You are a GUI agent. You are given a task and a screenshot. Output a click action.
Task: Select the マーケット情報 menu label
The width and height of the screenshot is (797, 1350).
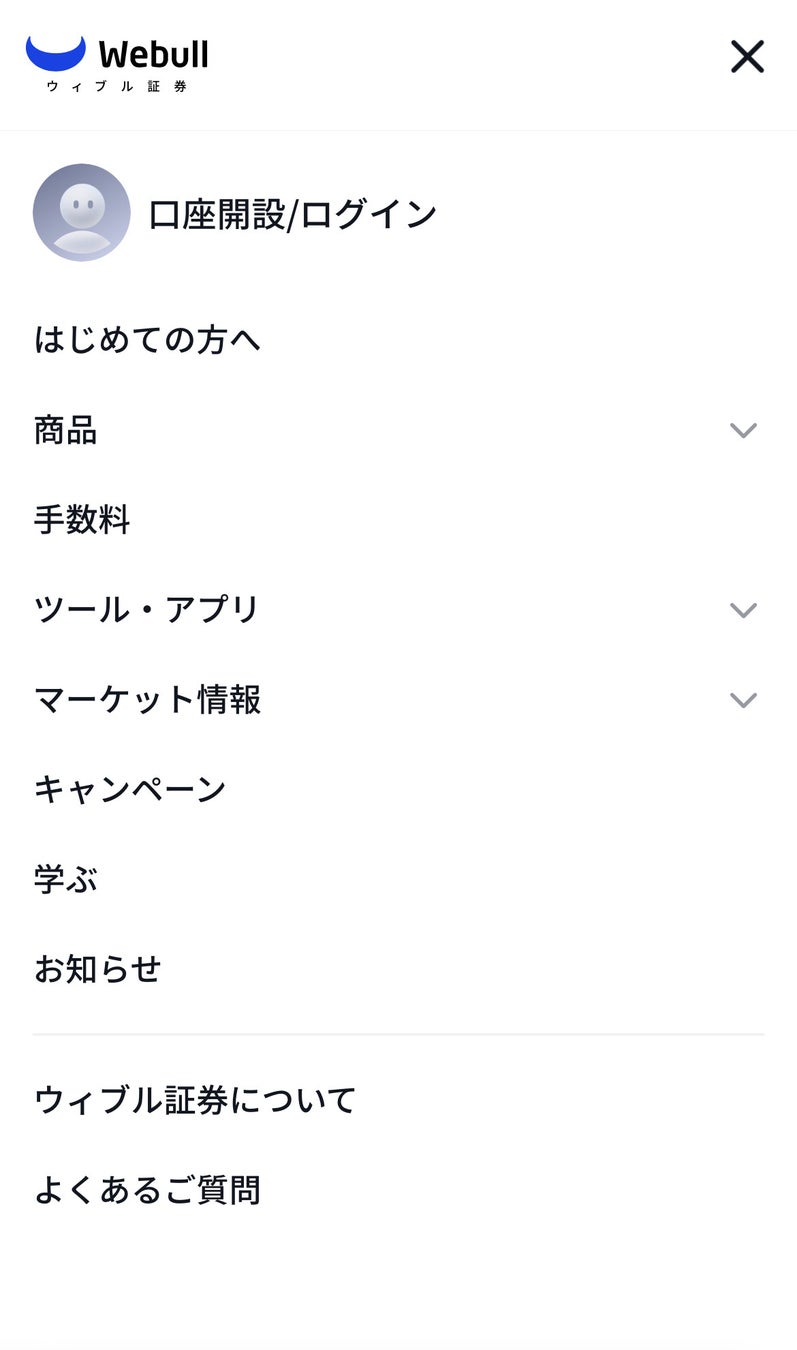[147, 699]
